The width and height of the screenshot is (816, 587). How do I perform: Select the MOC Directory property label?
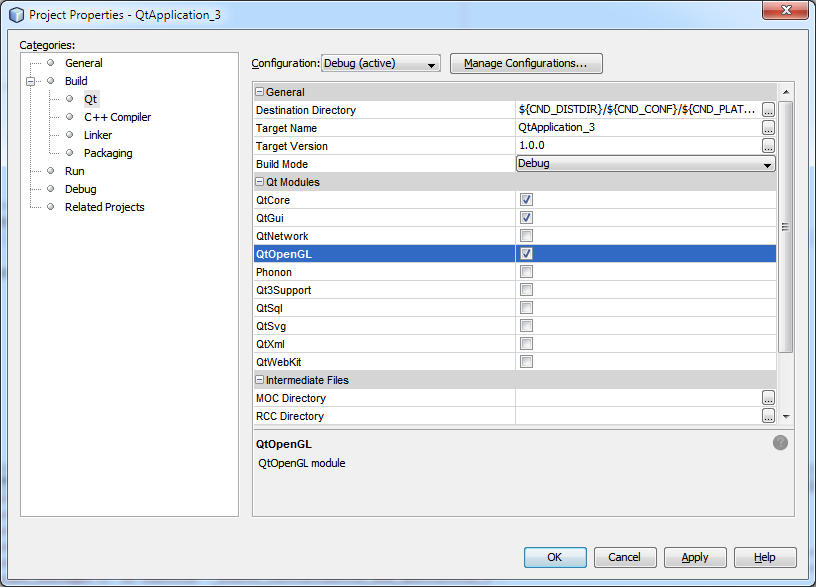290,398
